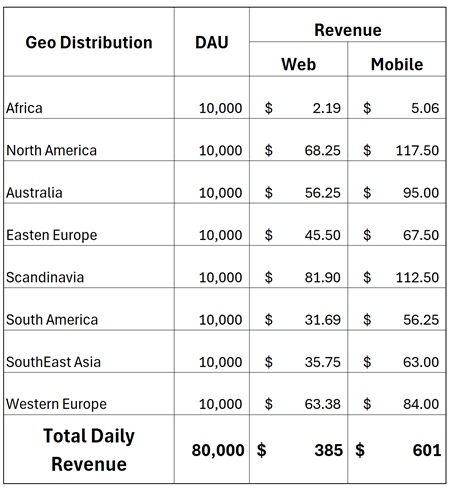
Task: Click the DAU column header
Action: pyautogui.click(x=212, y=42)
